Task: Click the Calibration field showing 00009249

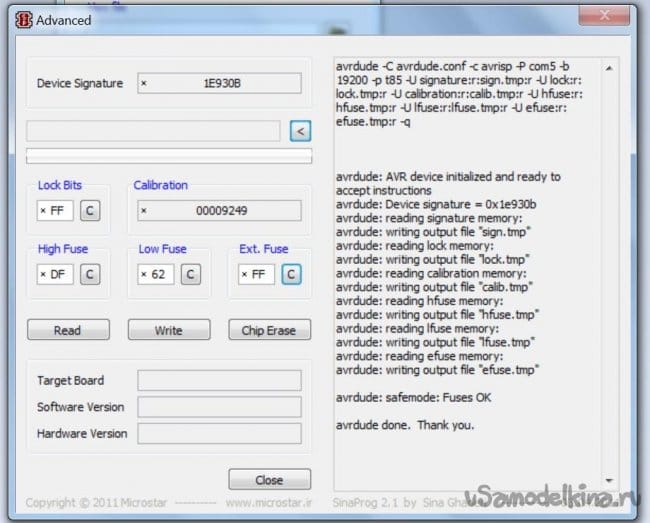Action: pos(219,211)
